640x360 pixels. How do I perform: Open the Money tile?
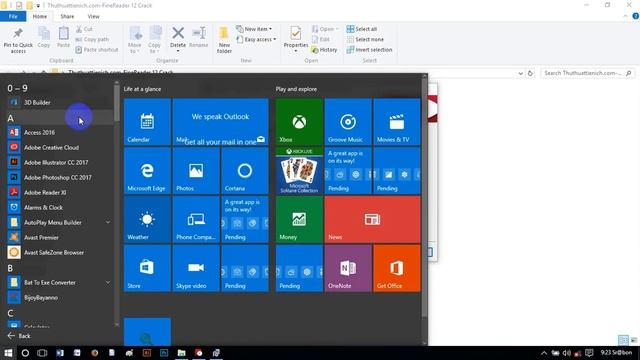(299, 220)
